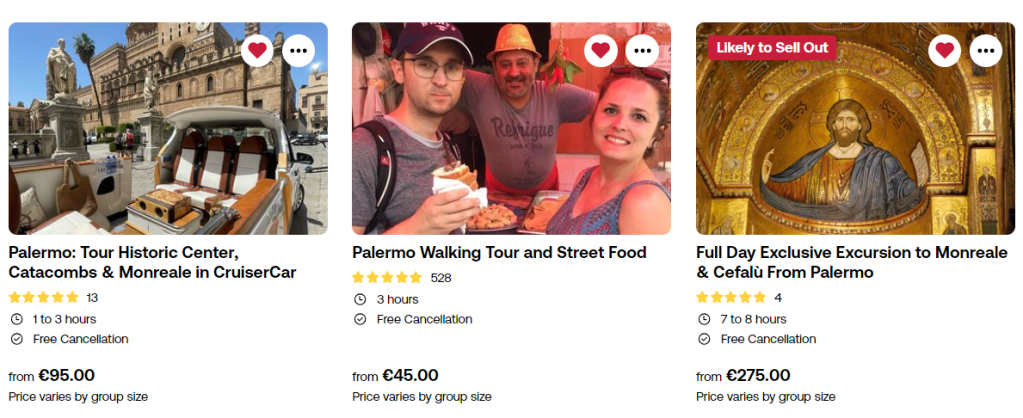1023x418 pixels.
Task: Click the star rating with 13 reviews
Action: click(43, 297)
